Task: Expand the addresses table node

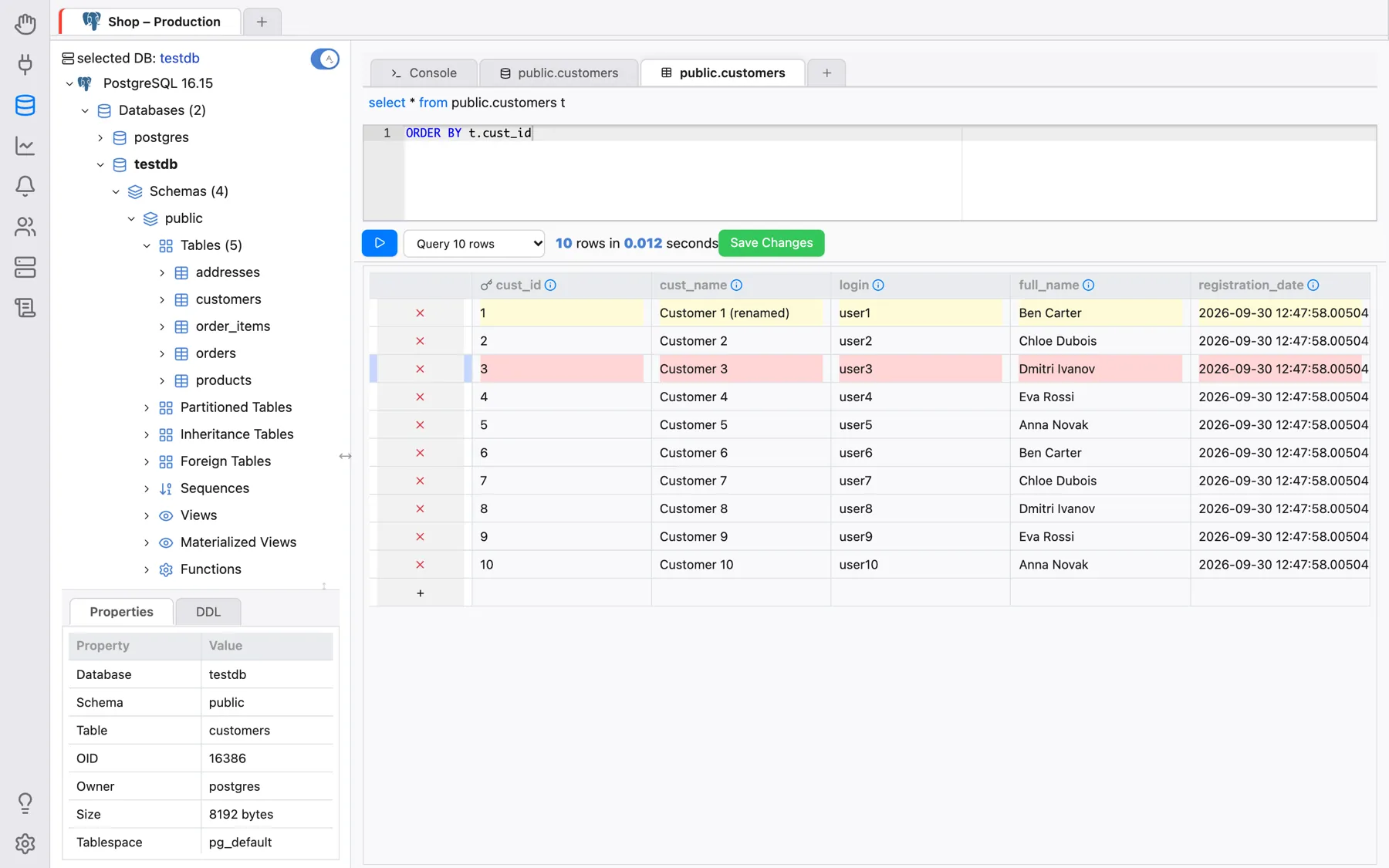Action: point(162,272)
